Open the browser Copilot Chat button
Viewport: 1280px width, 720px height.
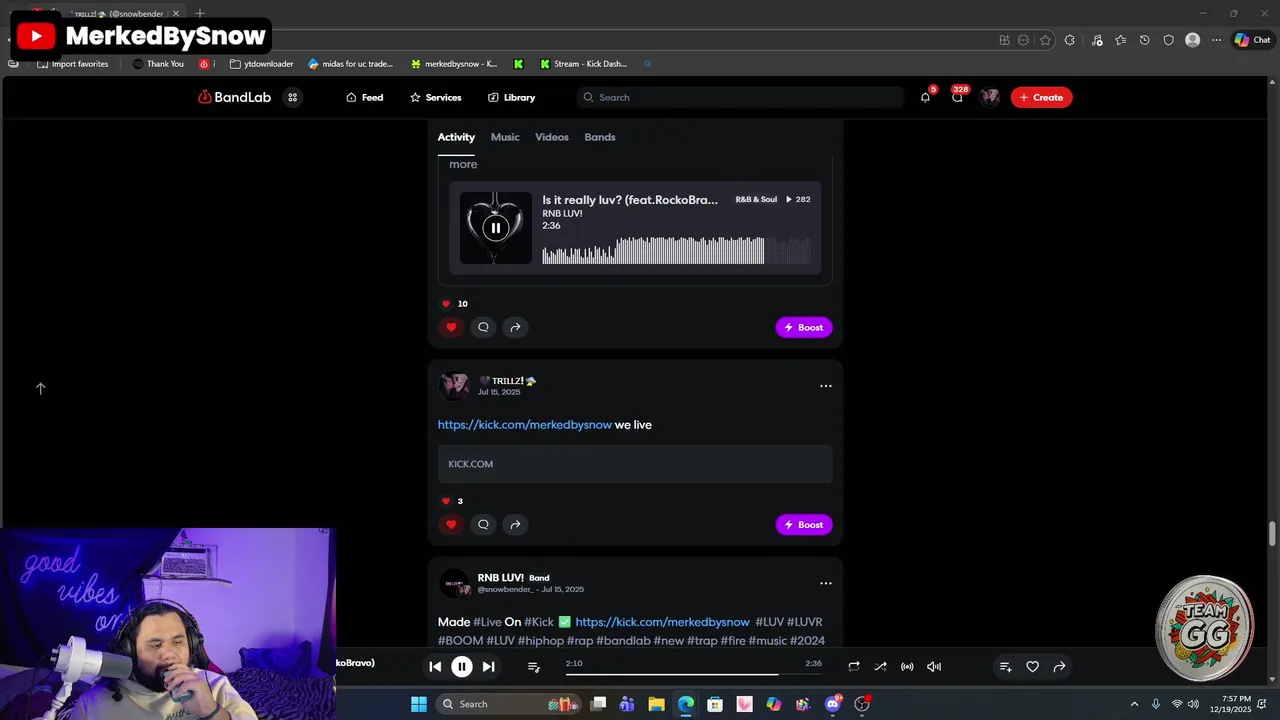click(x=1252, y=40)
